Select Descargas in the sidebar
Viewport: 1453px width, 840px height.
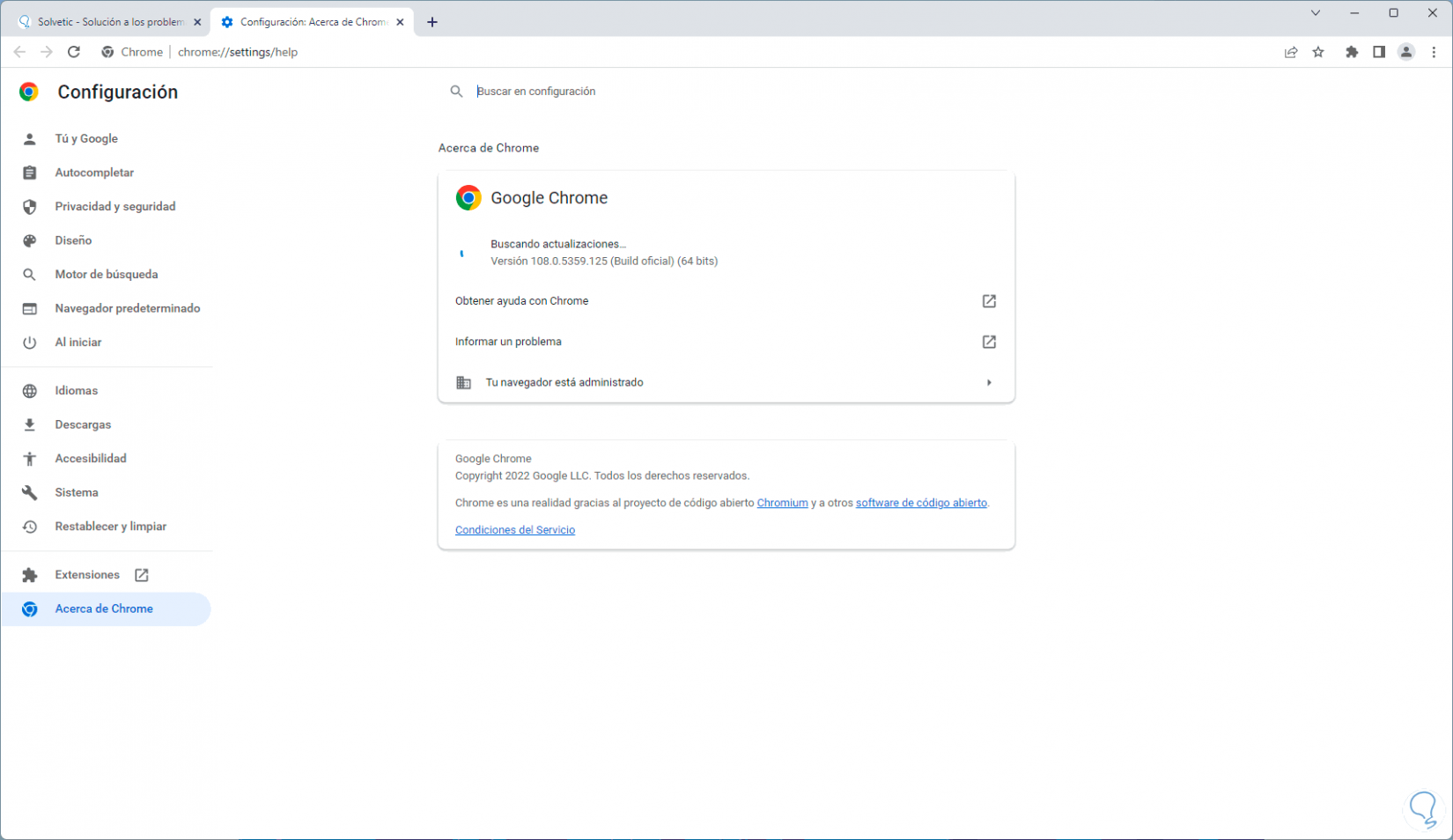[83, 424]
